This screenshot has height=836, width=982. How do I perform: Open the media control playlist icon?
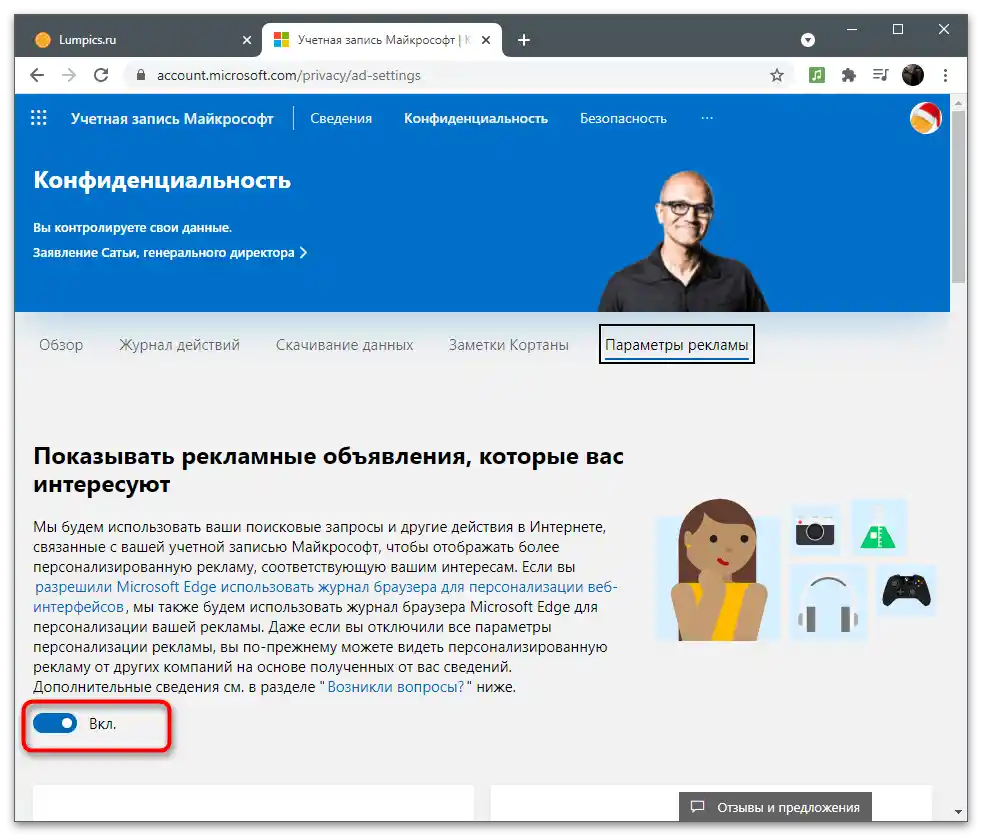tap(881, 75)
